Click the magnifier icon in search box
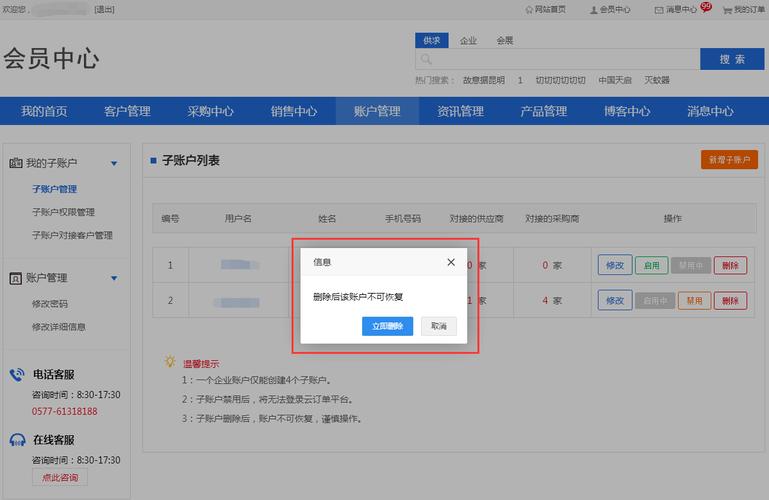The width and height of the screenshot is (769, 500). (426, 60)
